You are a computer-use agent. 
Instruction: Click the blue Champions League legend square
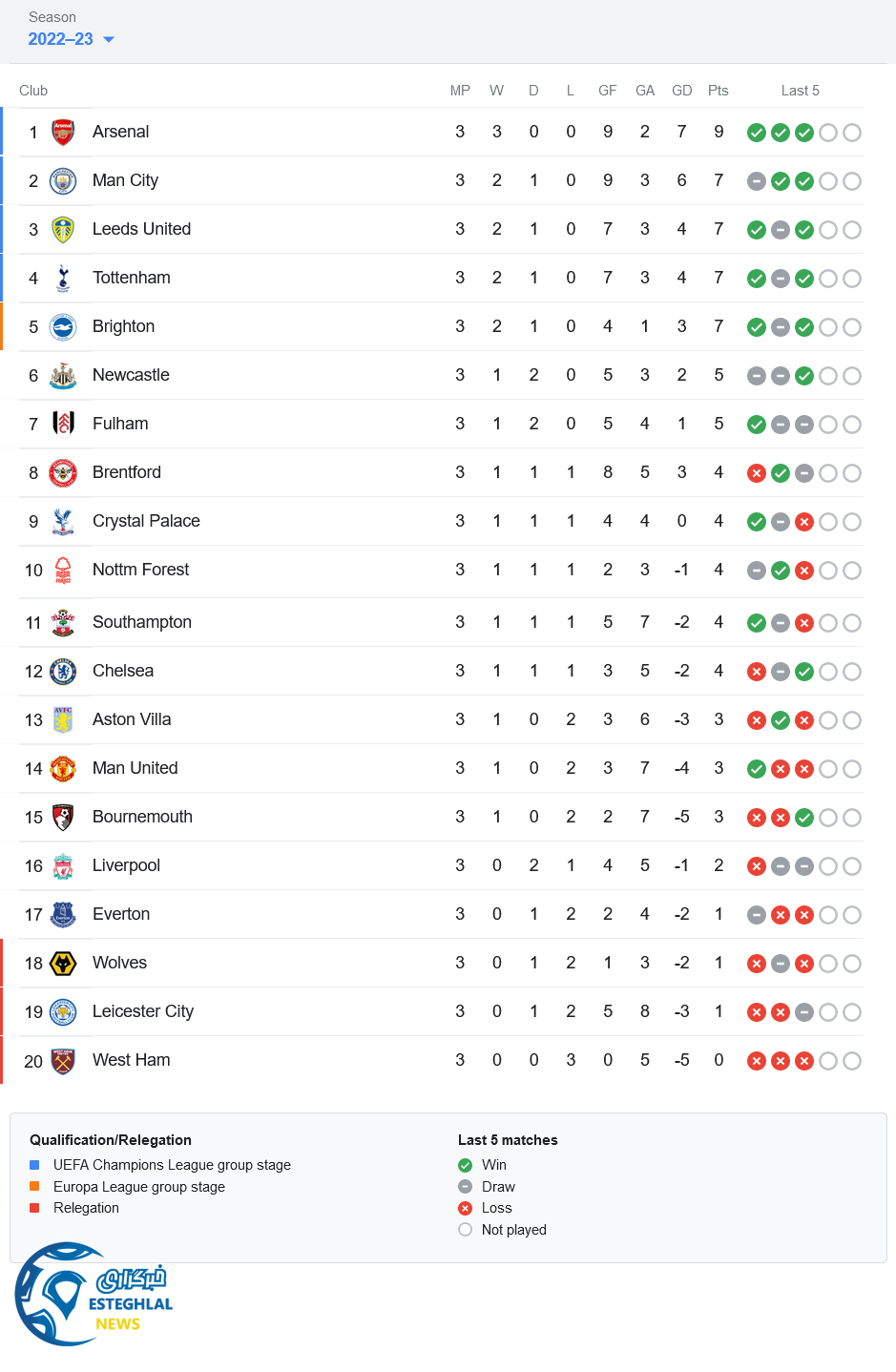tap(34, 1165)
